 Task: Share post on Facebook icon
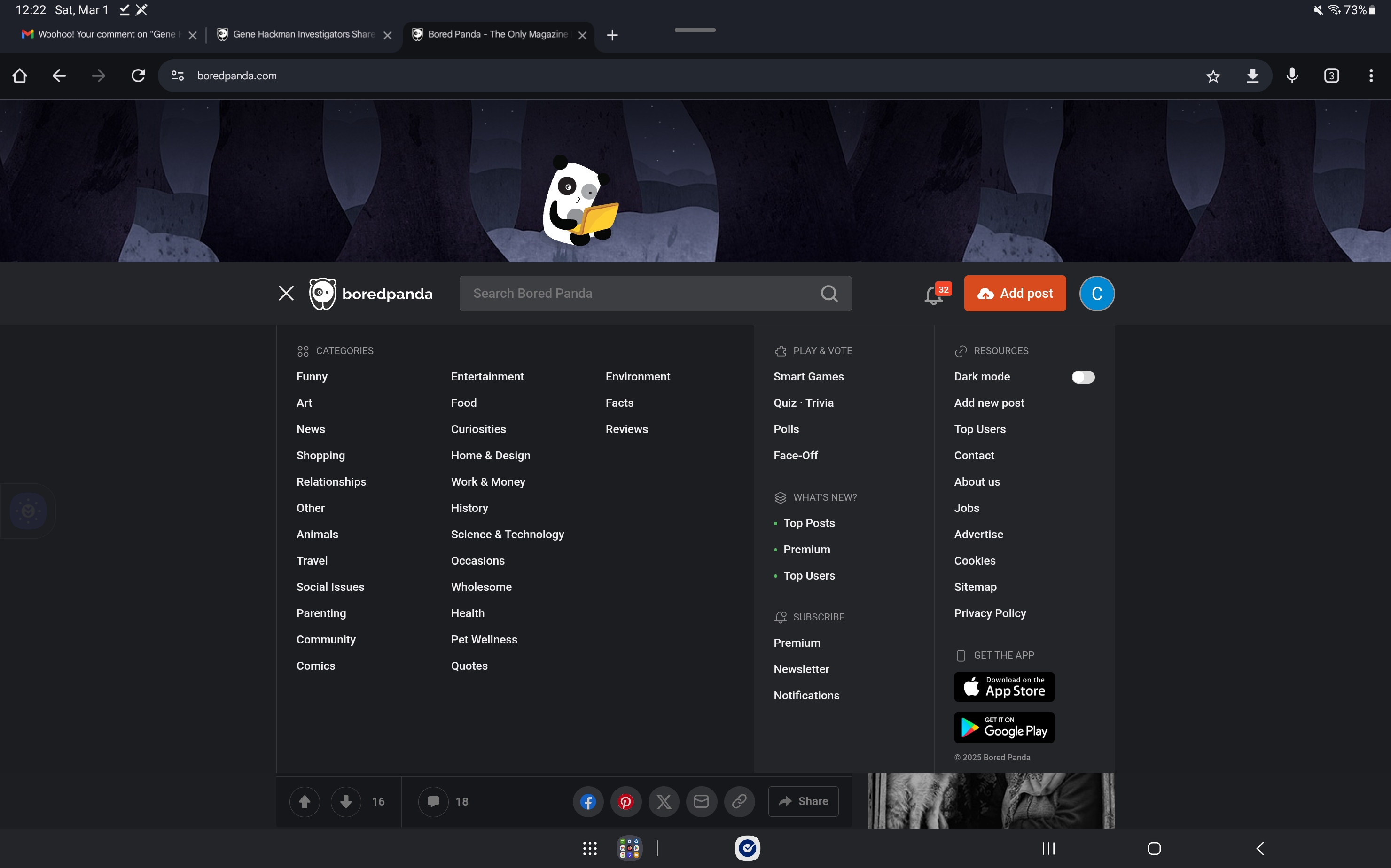(x=587, y=801)
